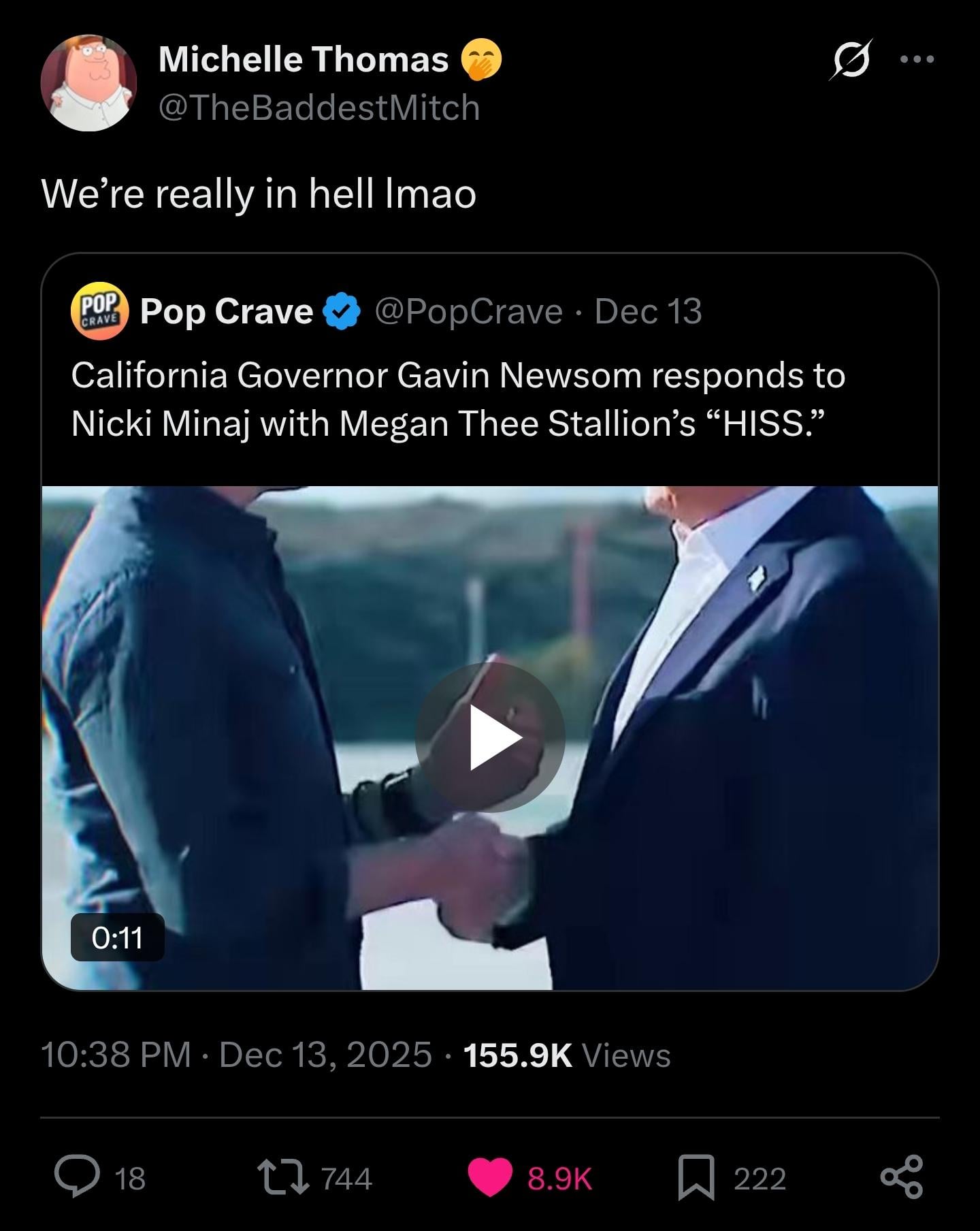Viewport: 980px width, 1231px height.
Task: Click the share icon
Action: point(902,1177)
